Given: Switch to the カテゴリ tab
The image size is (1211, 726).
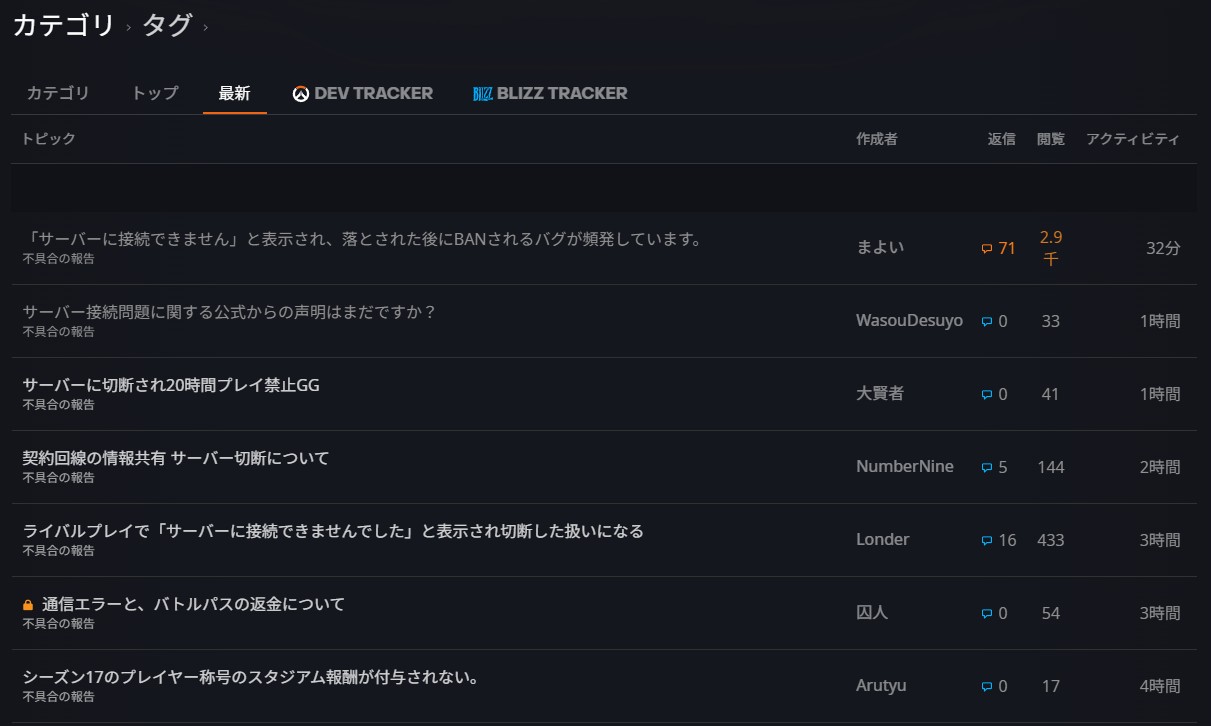Looking at the screenshot, I should [x=58, y=93].
